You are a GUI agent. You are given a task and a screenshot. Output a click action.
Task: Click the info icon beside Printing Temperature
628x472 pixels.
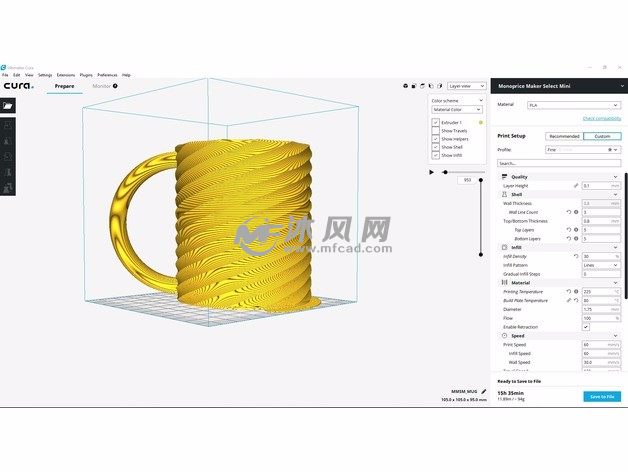pyautogui.click(x=576, y=291)
